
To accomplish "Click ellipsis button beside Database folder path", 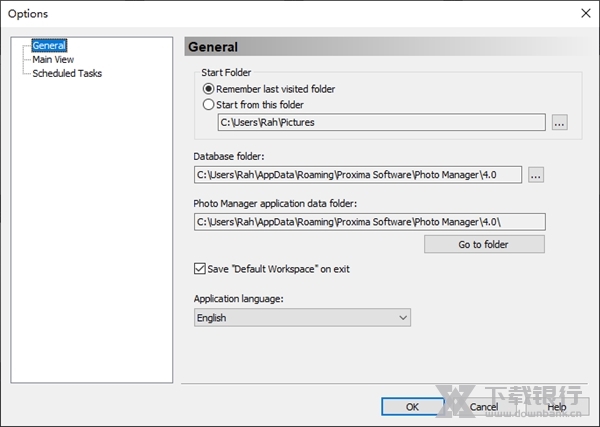I will pos(536,176).
